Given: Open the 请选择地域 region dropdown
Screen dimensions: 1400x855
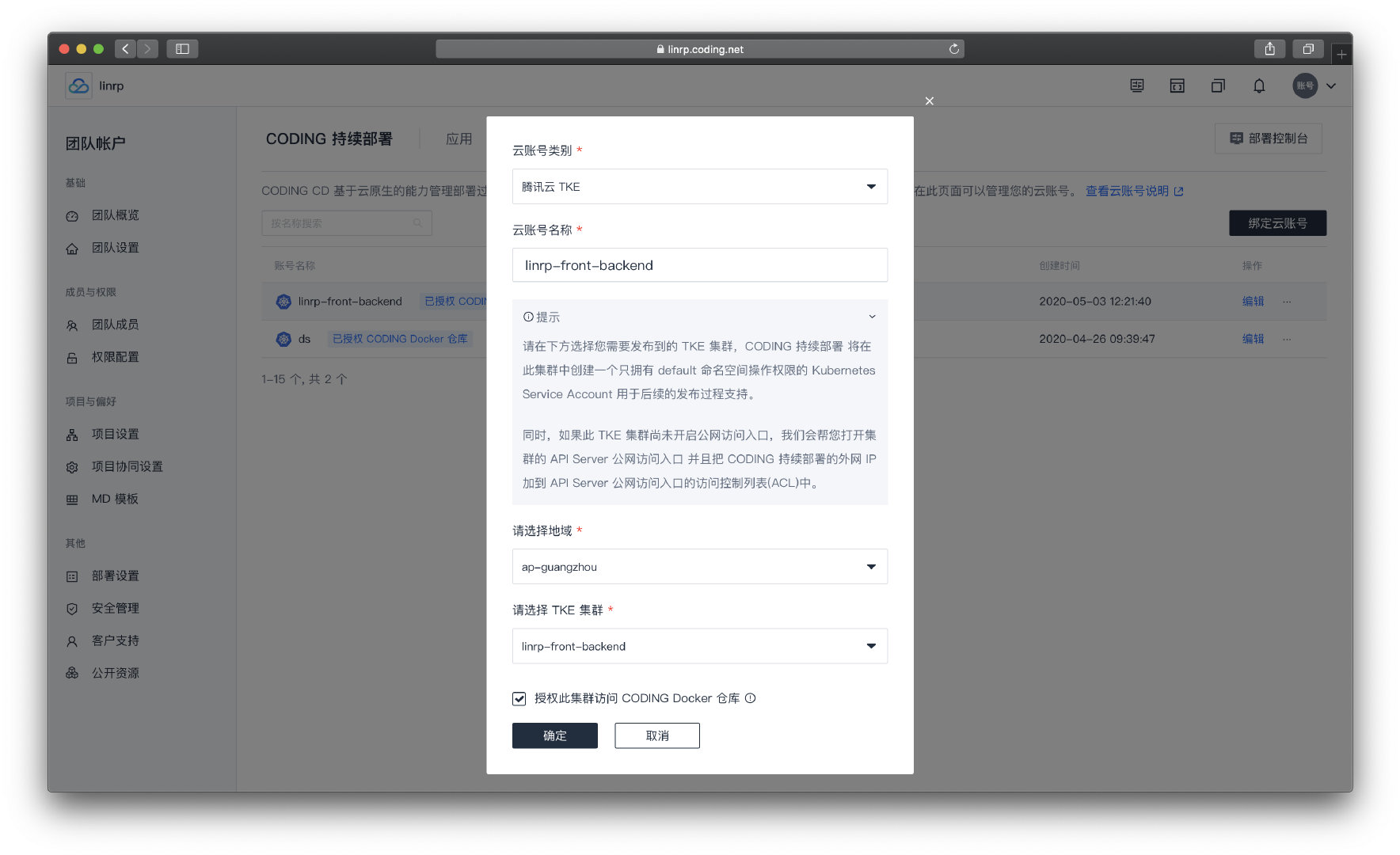Looking at the screenshot, I should coord(699,567).
